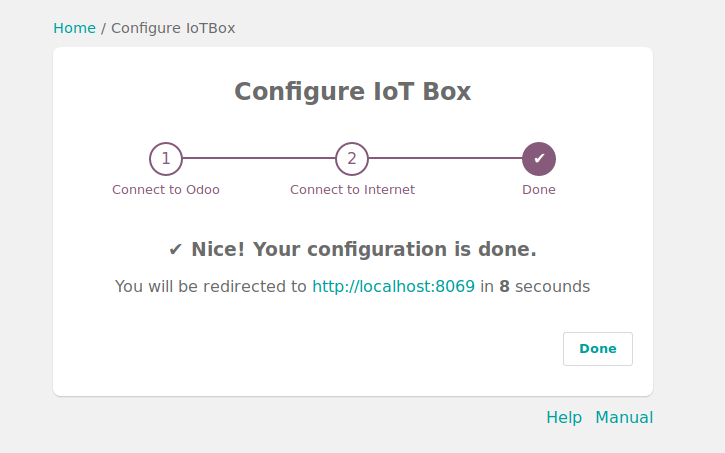Select the step 1 circle

166,158
